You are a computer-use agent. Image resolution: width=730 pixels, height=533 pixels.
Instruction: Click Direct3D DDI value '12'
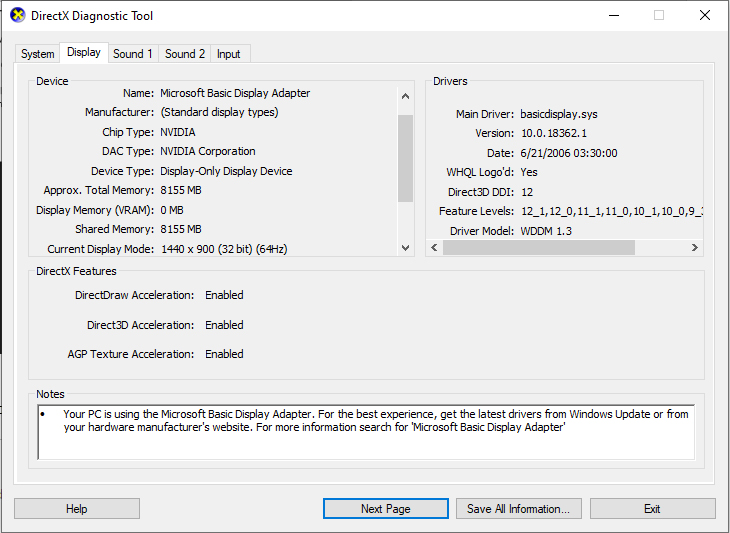pyautogui.click(x=527, y=192)
